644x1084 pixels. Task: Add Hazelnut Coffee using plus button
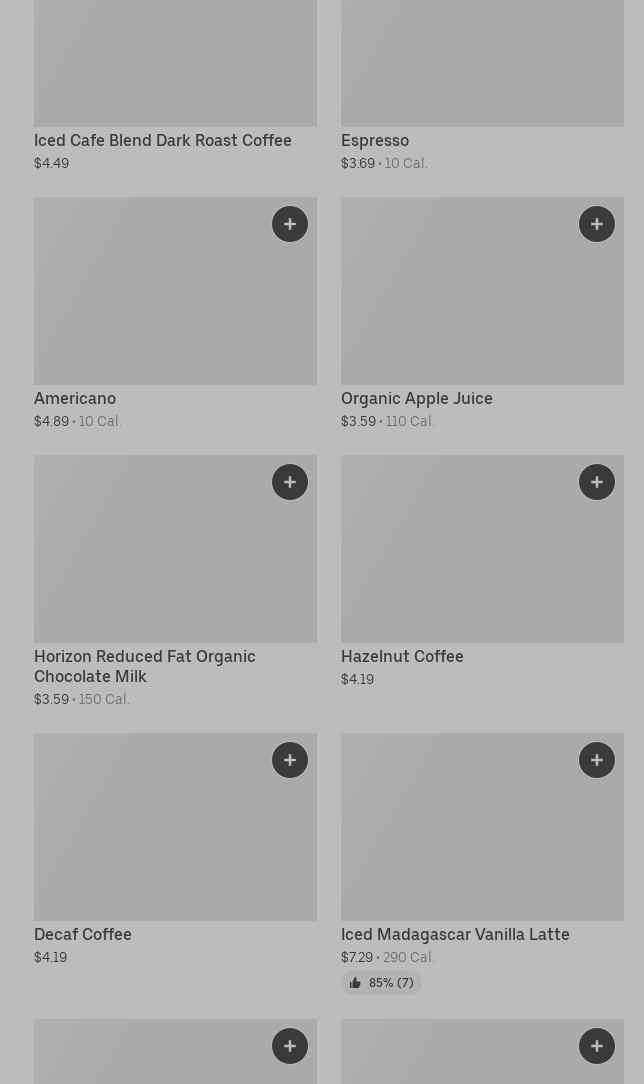(596, 482)
